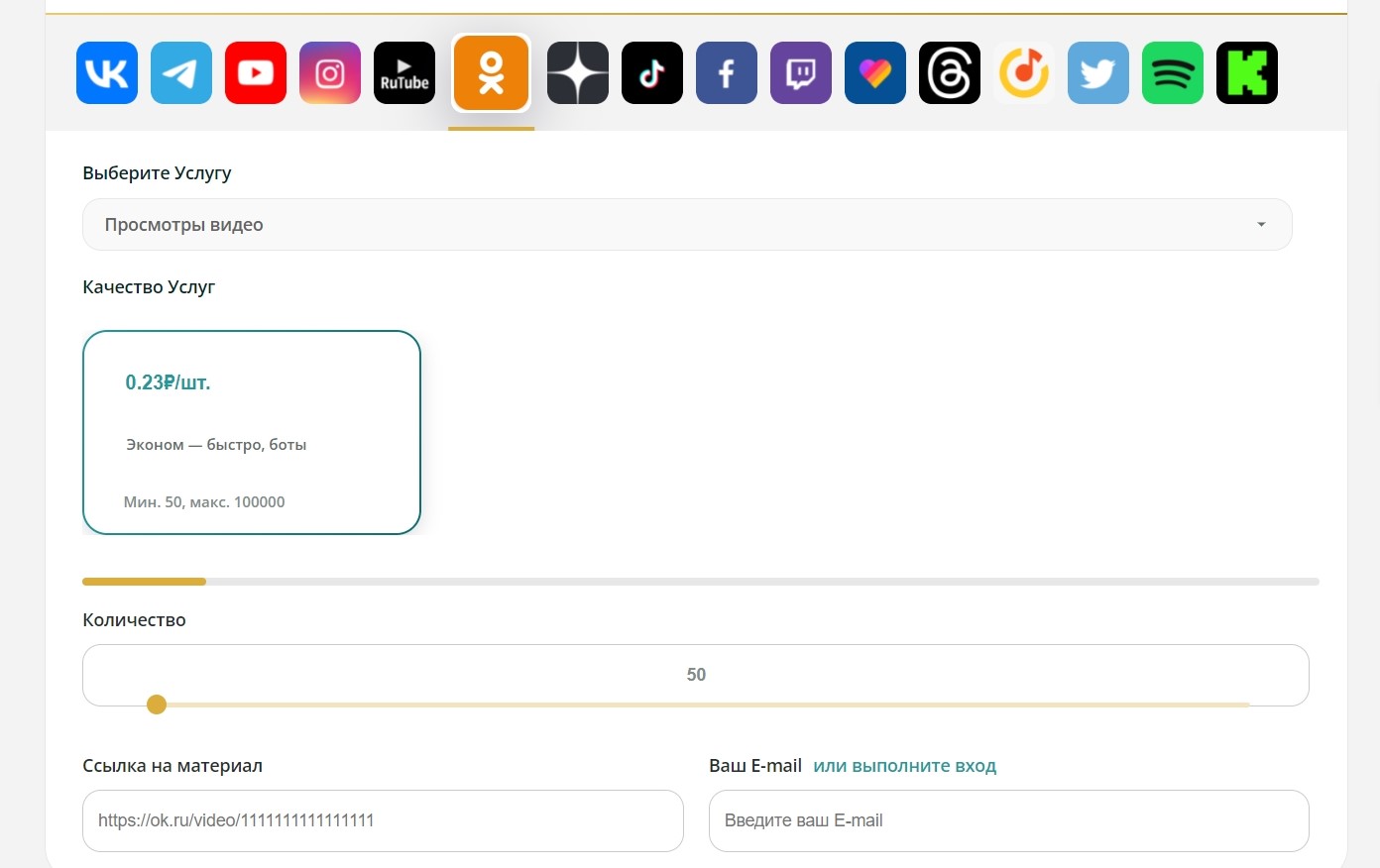Select the Yandex Music note icon
Viewport: 1380px width, 868px height.
[1024, 72]
